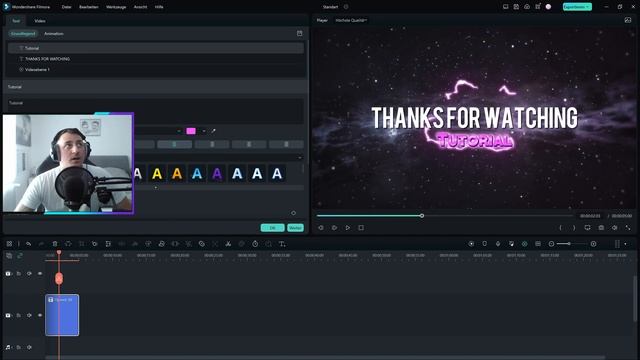Open the Datei menu
Screen dimensions: 640x360
[67, 7]
